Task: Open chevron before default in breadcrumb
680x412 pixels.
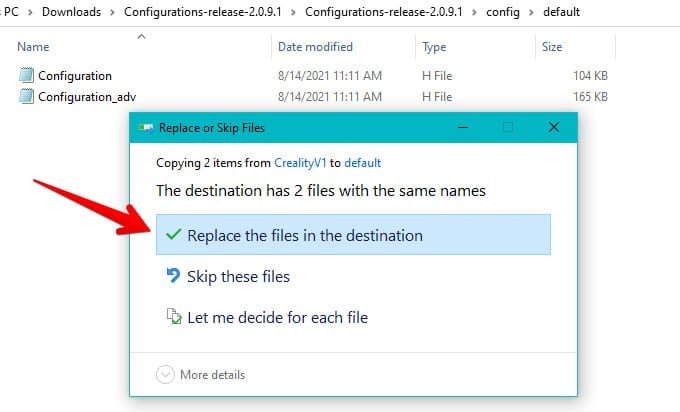Action: (x=531, y=12)
